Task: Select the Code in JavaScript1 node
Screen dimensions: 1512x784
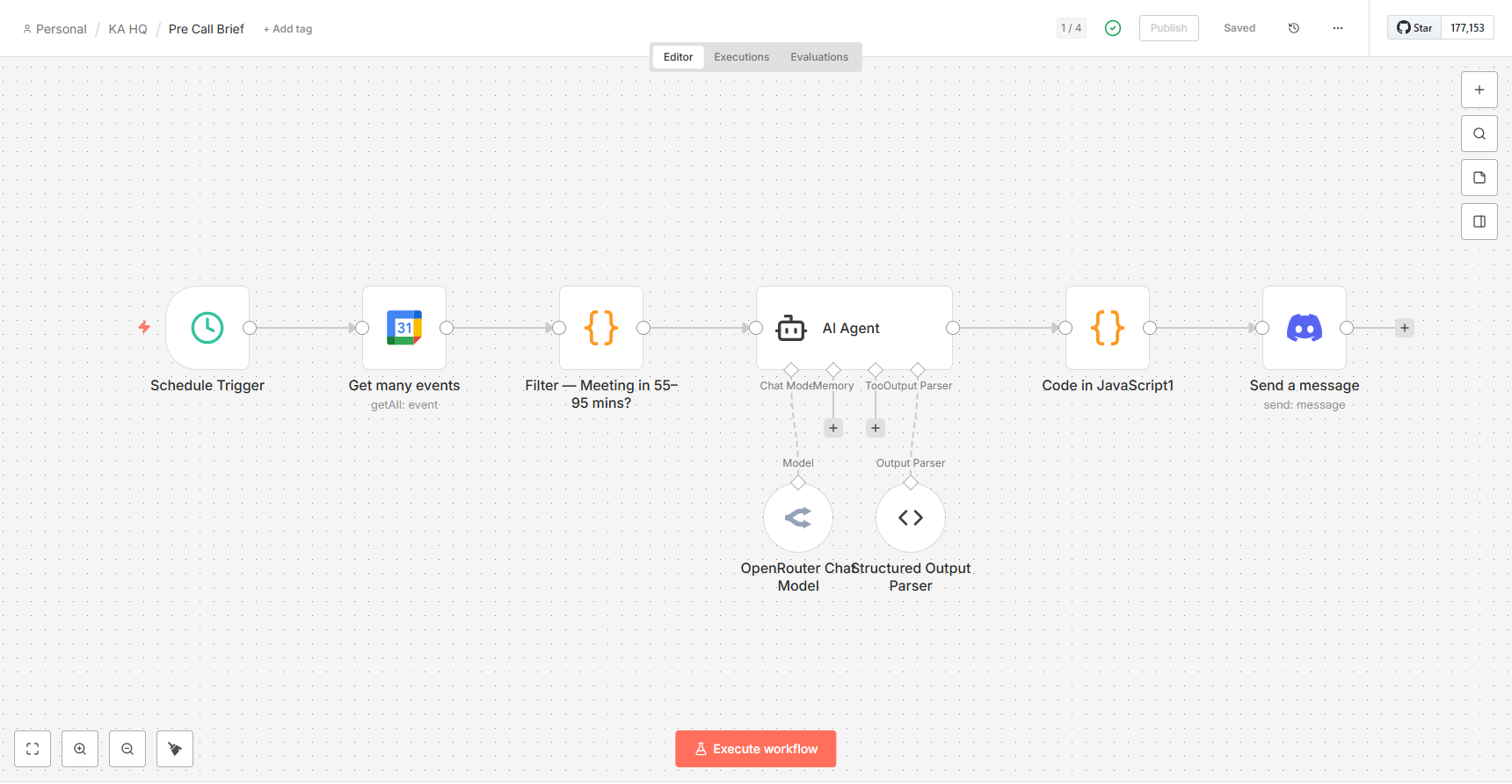Action: coord(1108,328)
